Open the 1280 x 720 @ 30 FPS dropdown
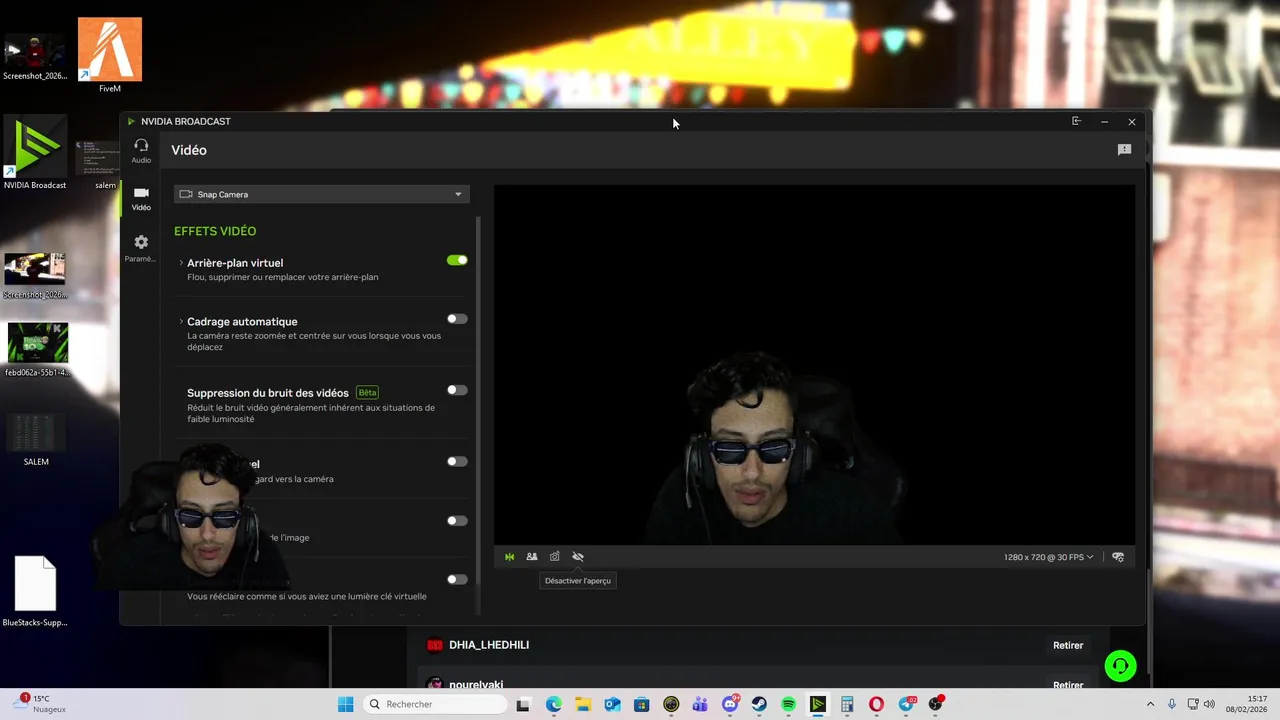Image resolution: width=1280 pixels, height=720 pixels. point(1049,557)
